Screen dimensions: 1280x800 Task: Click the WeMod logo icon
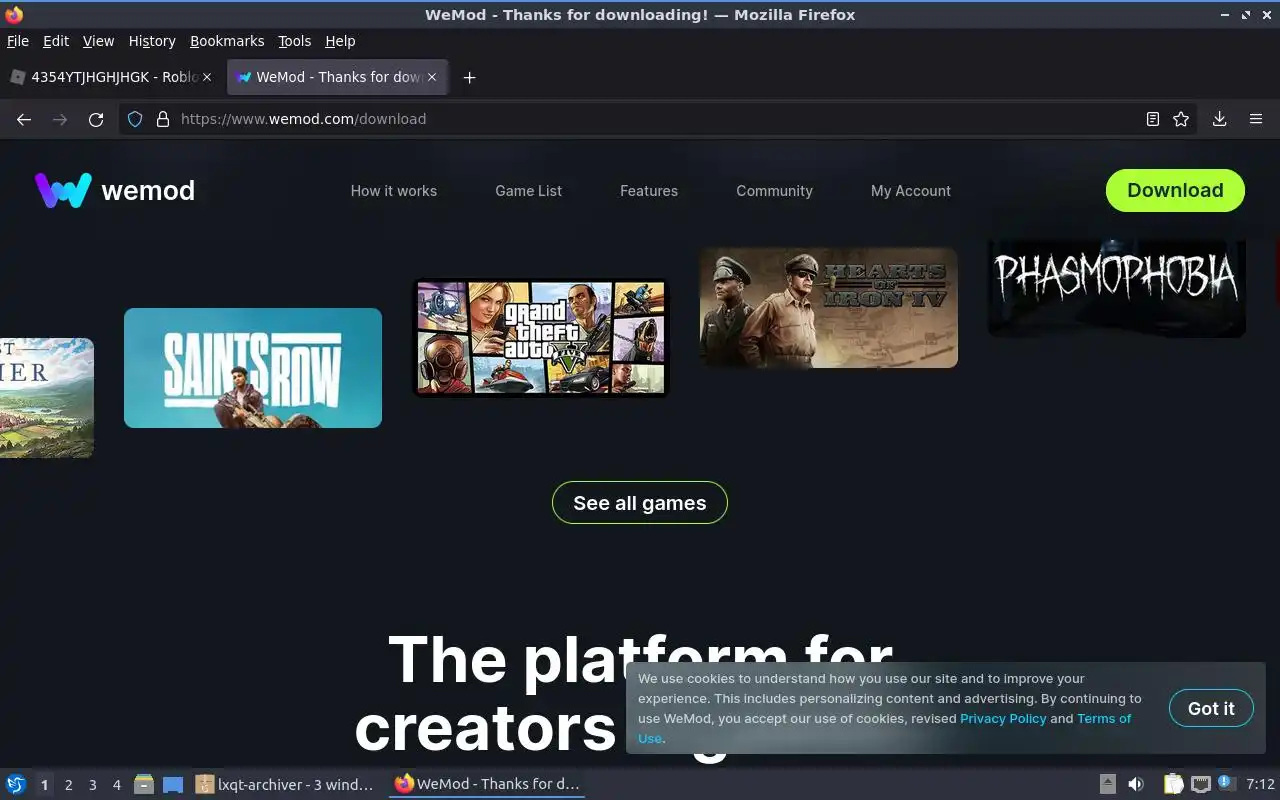pyautogui.click(x=63, y=190)
